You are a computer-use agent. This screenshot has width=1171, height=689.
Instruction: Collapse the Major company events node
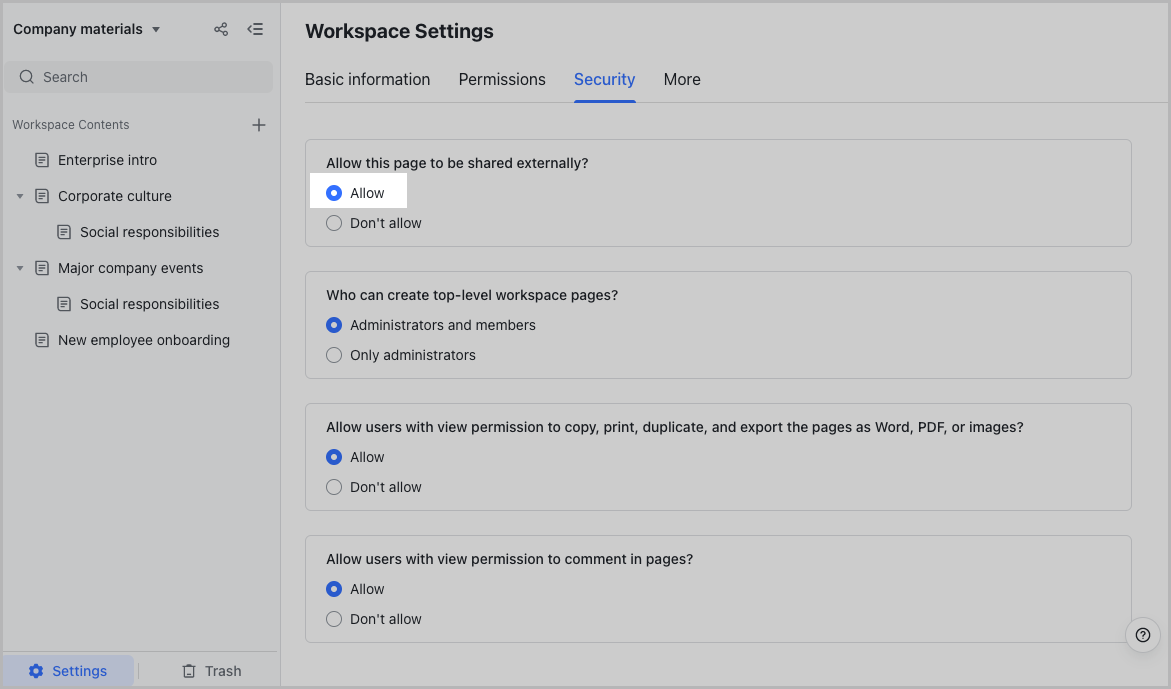[20, 268]
